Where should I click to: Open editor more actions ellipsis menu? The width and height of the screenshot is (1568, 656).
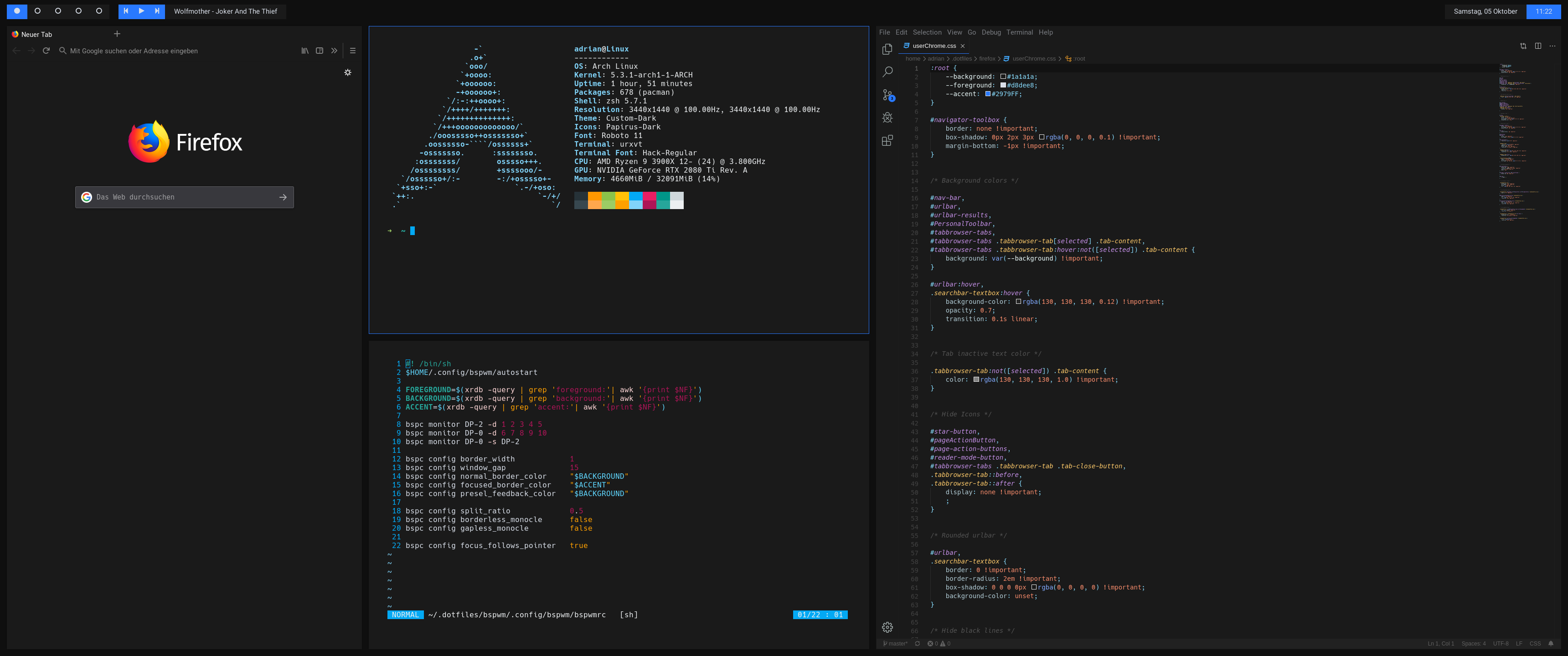coord(1552,46)
